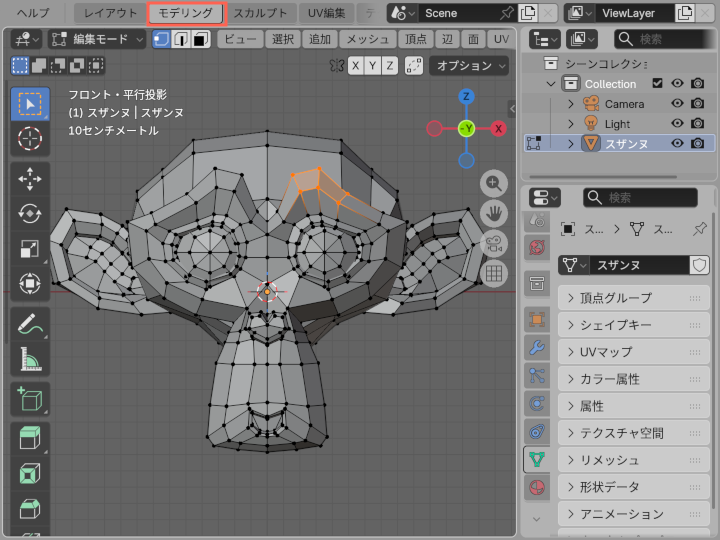This screenshot has width=720, height=540.
Task: Expand the UVマップ panel
Action: click(x=634, y=352)
